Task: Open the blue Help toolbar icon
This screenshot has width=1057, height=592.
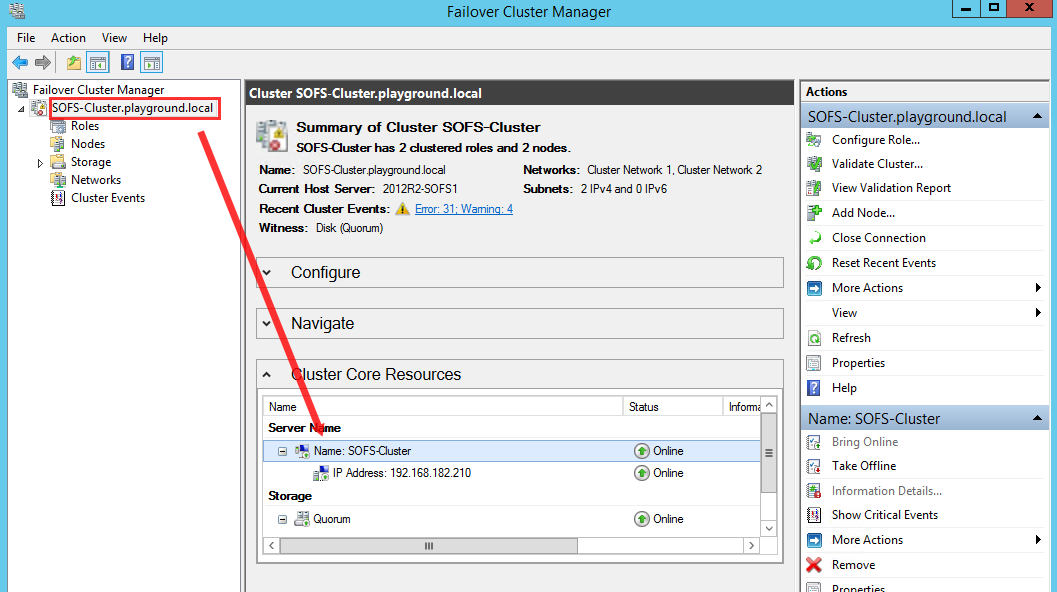Action: (x=127, y=63)
